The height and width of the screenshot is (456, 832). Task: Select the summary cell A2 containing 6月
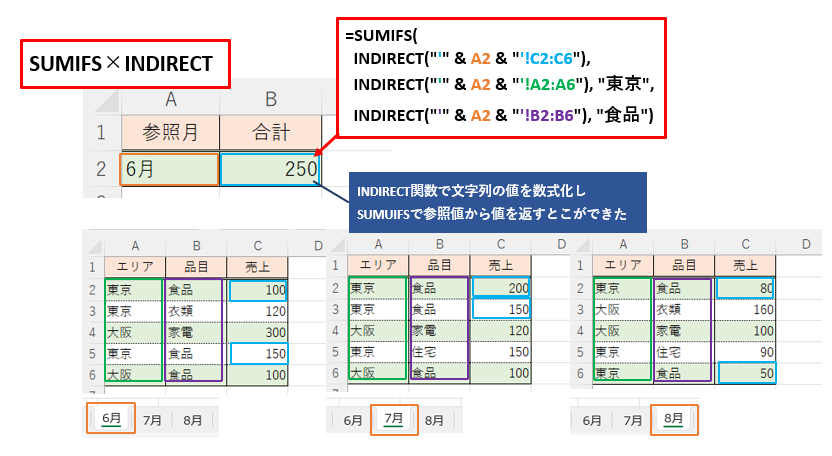[170, 169]
